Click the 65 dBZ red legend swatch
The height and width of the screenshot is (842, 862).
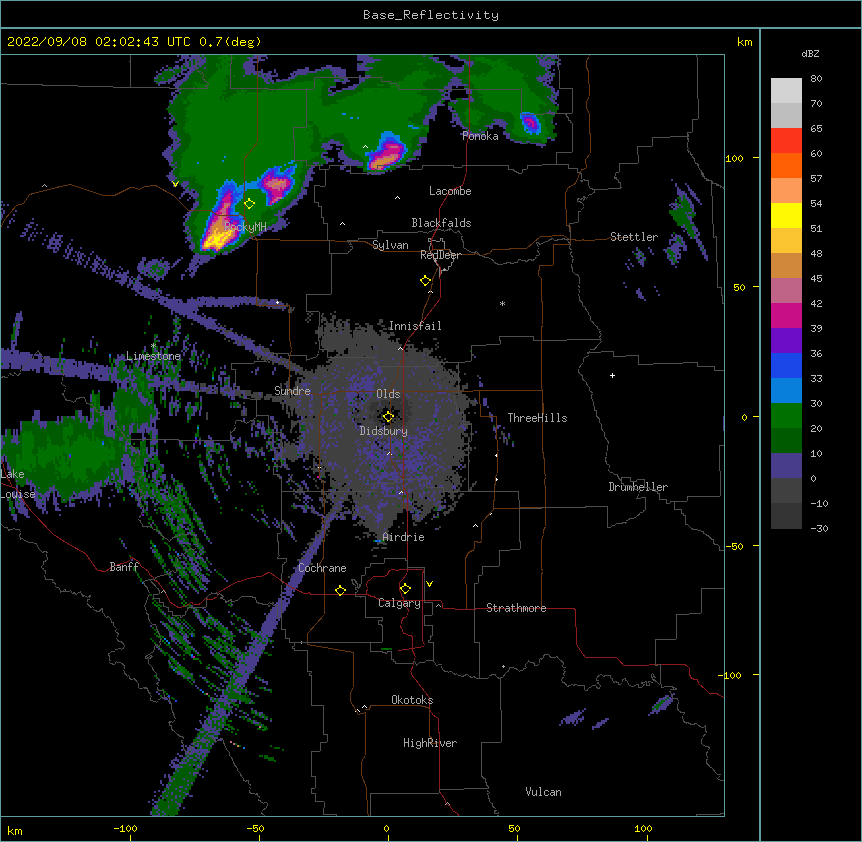[x=786, y=141]
